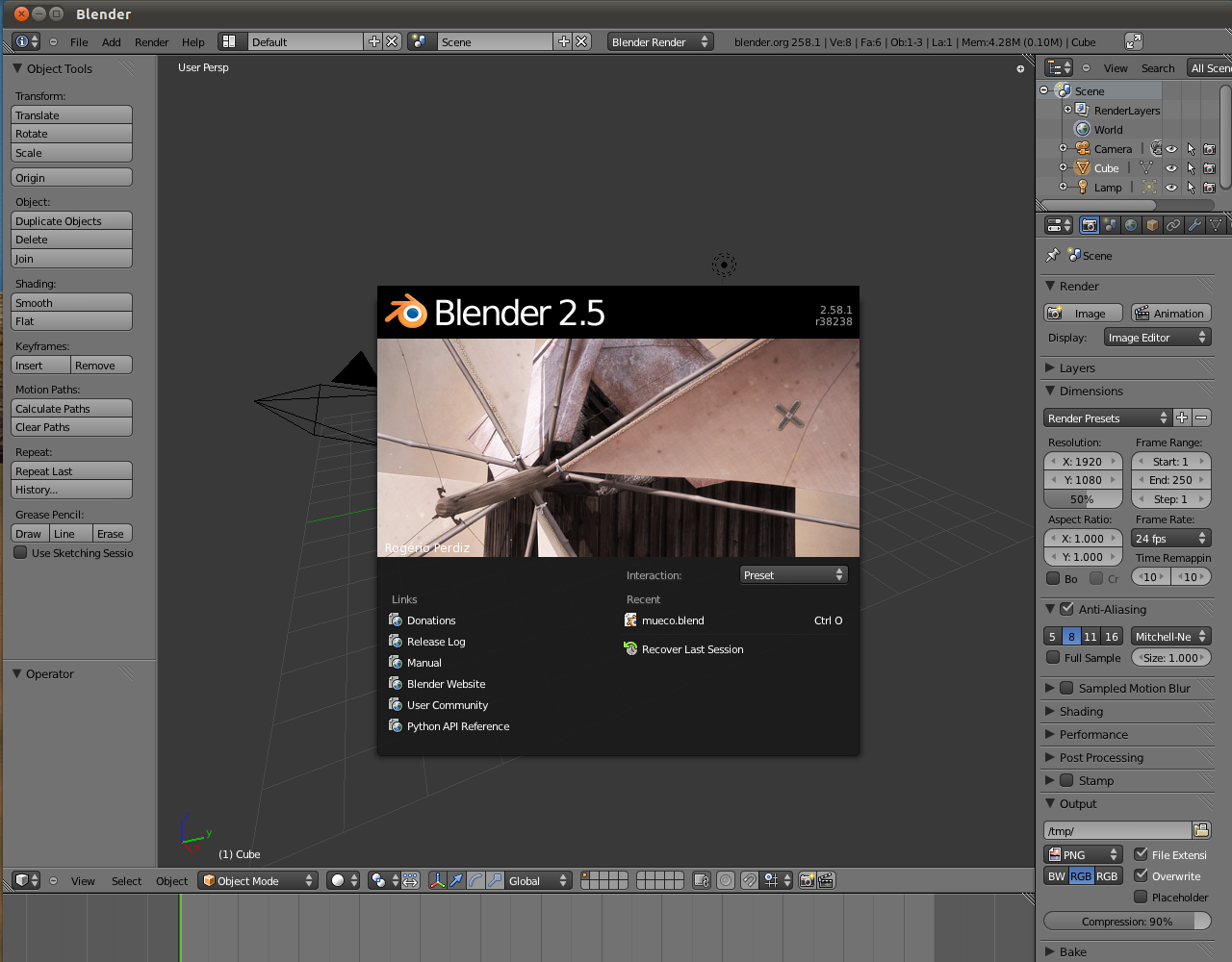Open the Render properties tab (camera icon)
Screen dimensions: 1232x962
click(1089, 225)
